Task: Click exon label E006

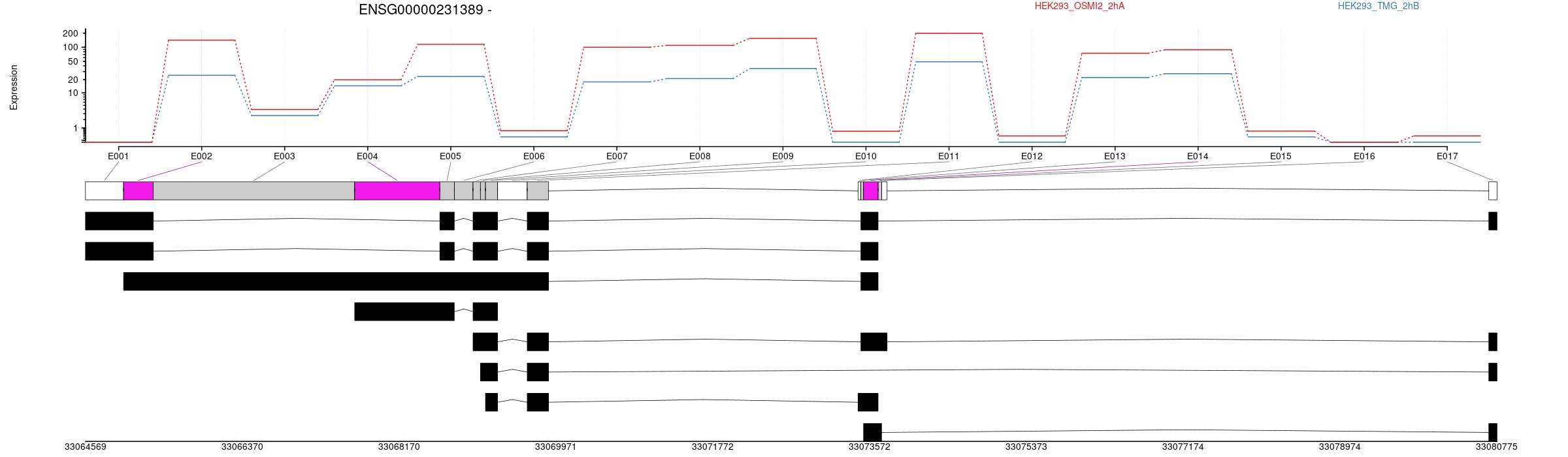Action: [x=534, y=156]
